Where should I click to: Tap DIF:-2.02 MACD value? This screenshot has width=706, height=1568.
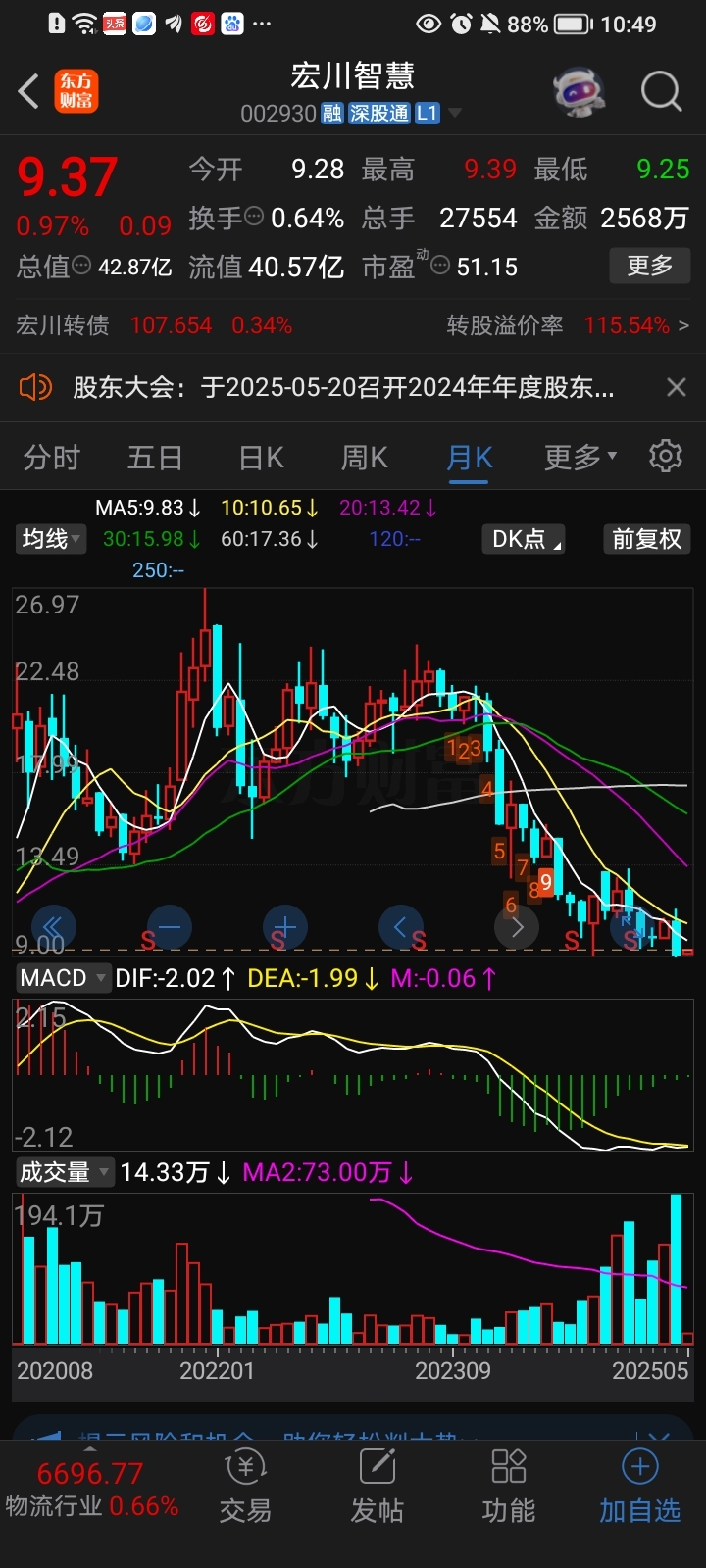coord(176,978)
